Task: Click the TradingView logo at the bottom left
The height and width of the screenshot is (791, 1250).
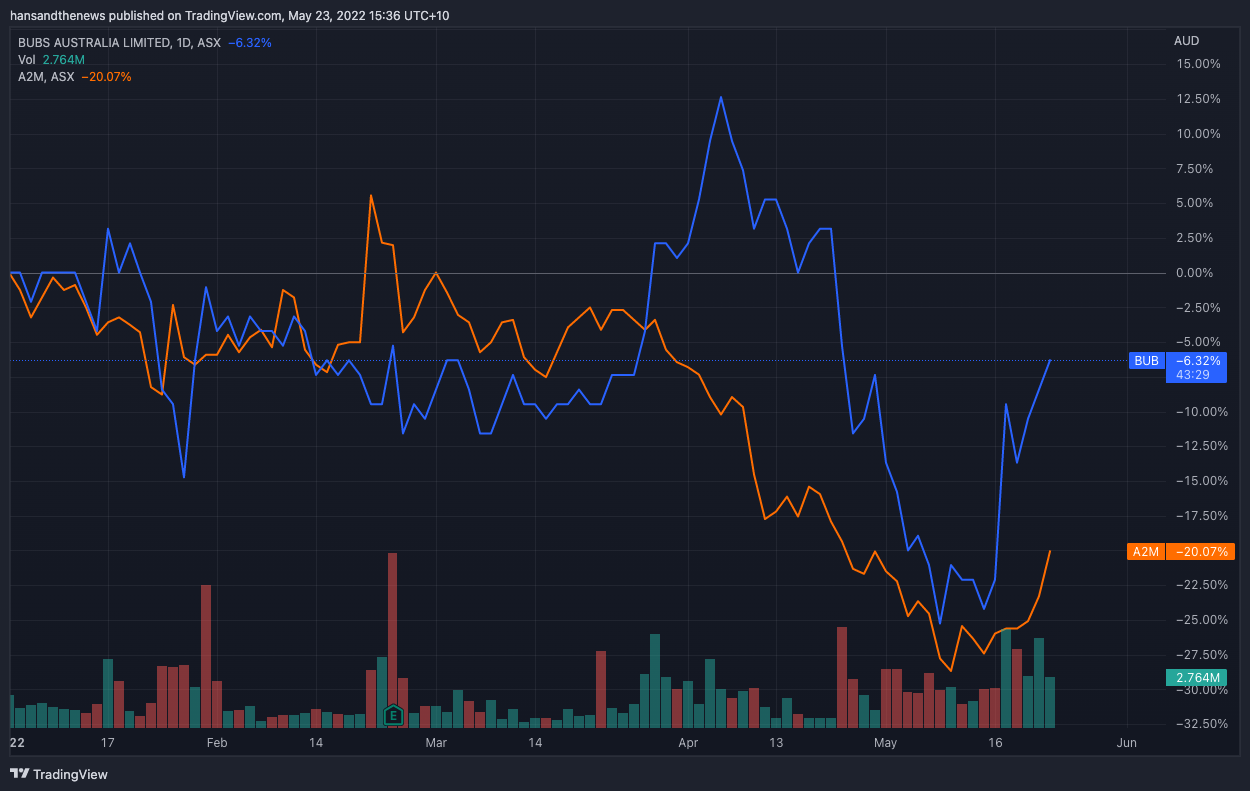Action: tap(58, 774)
